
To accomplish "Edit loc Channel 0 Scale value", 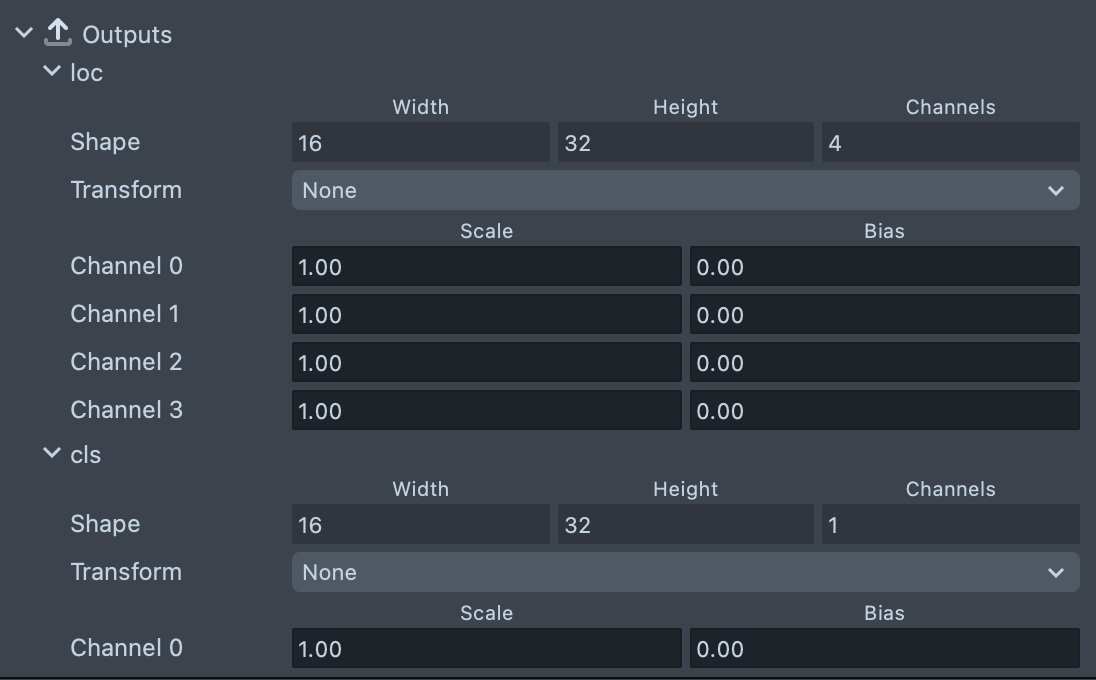I will point(486,267).
